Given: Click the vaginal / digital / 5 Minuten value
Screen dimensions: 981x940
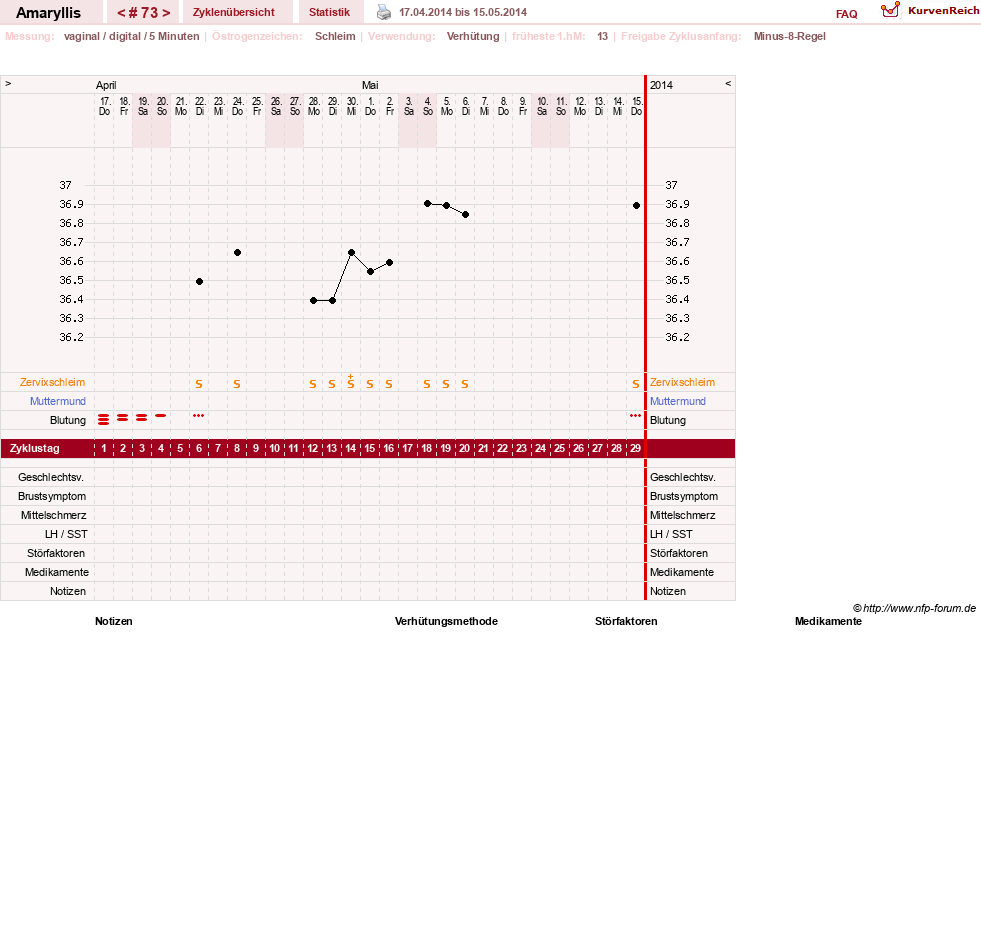Looking at the screenshot, I should pos(131,36).
